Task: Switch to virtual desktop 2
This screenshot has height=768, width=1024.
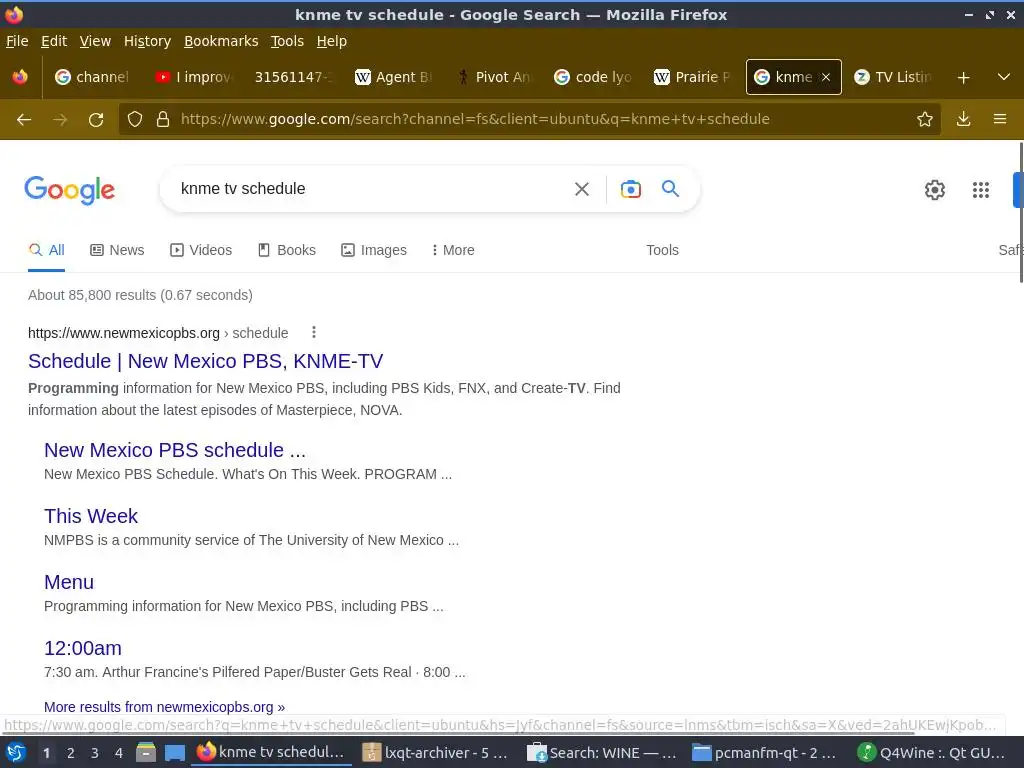Action: 71,753
